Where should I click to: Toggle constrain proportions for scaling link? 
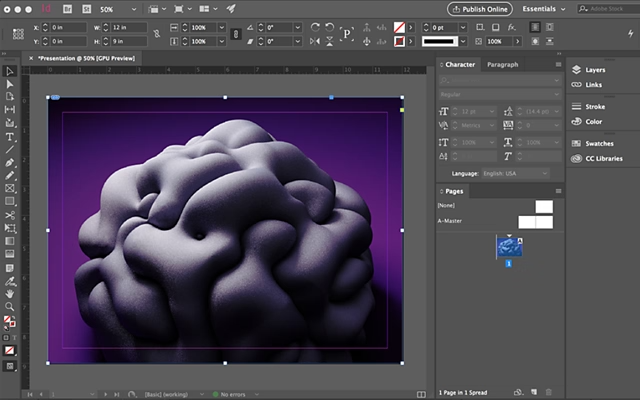point(234,33)
